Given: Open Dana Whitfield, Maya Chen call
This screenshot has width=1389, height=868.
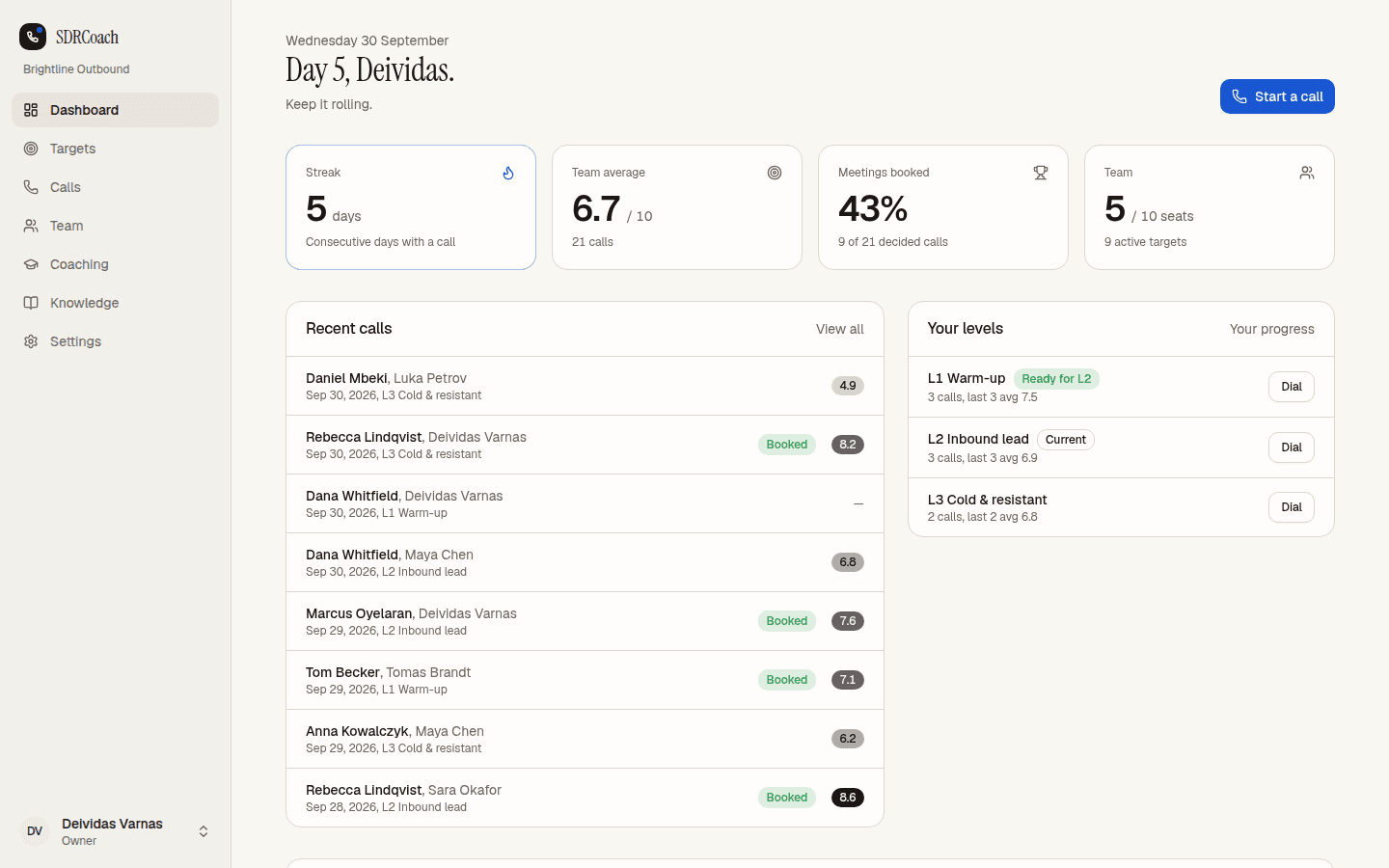Looking at the screenshot, I should 585,562.
